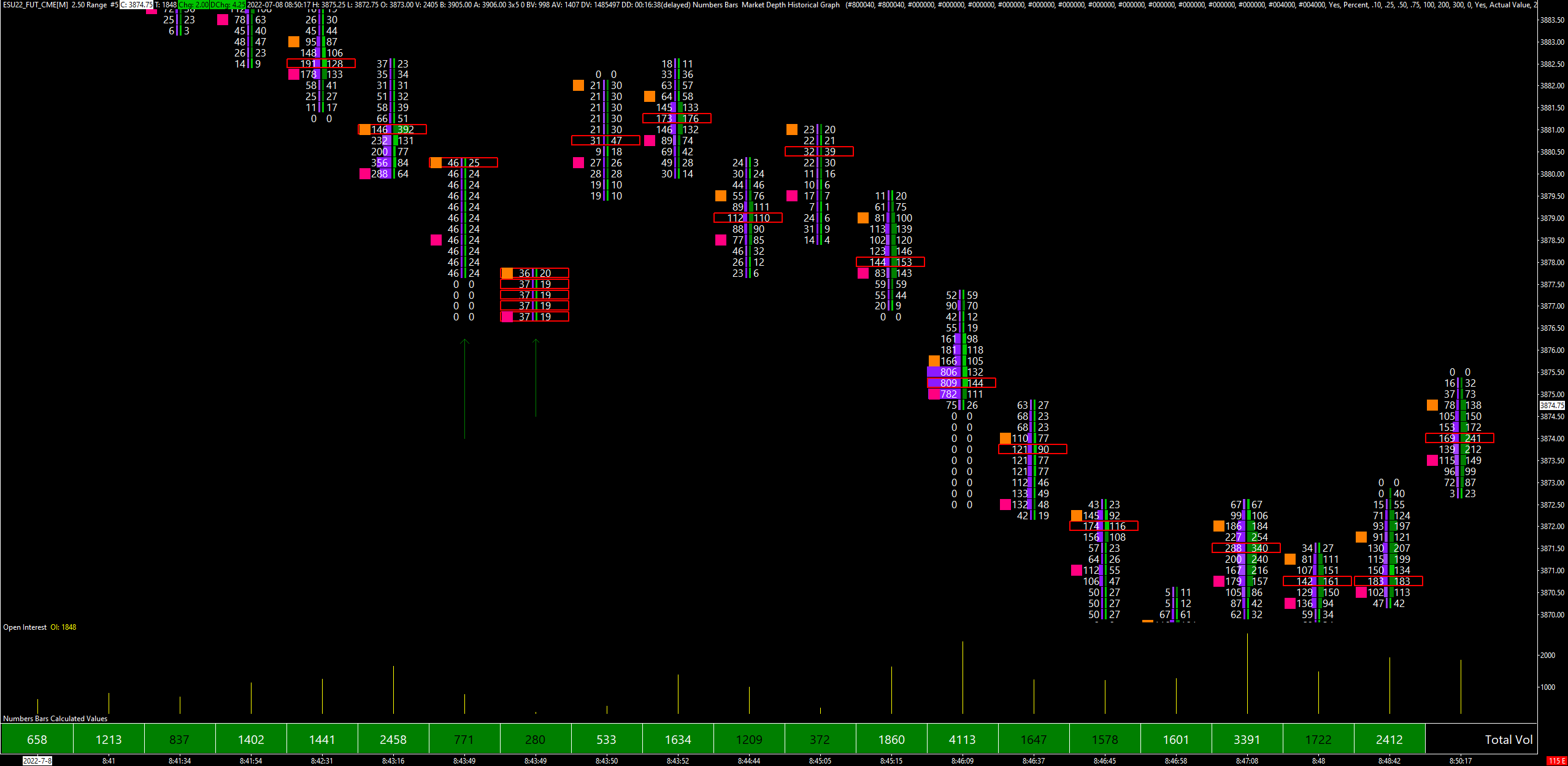Viewport: 1568px width, 766px height.
Task: Click the green Chg: 2.00 header field
Action: tap(193, 5)
